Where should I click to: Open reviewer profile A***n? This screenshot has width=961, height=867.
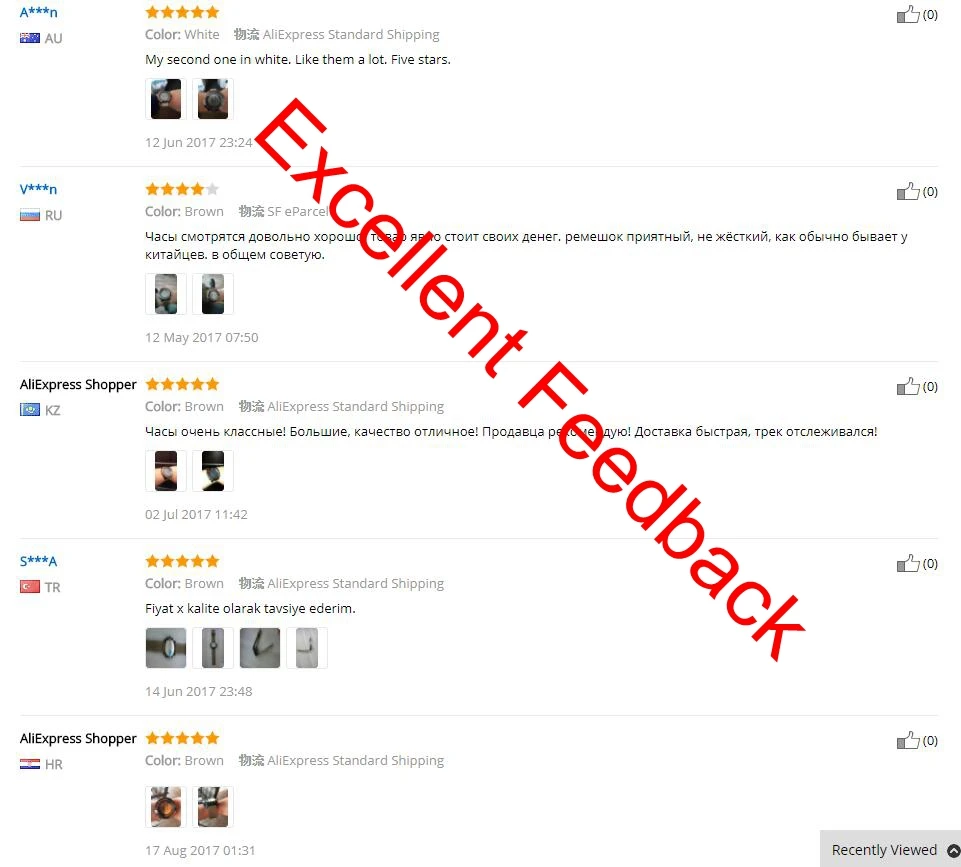(x=38, y=12)
